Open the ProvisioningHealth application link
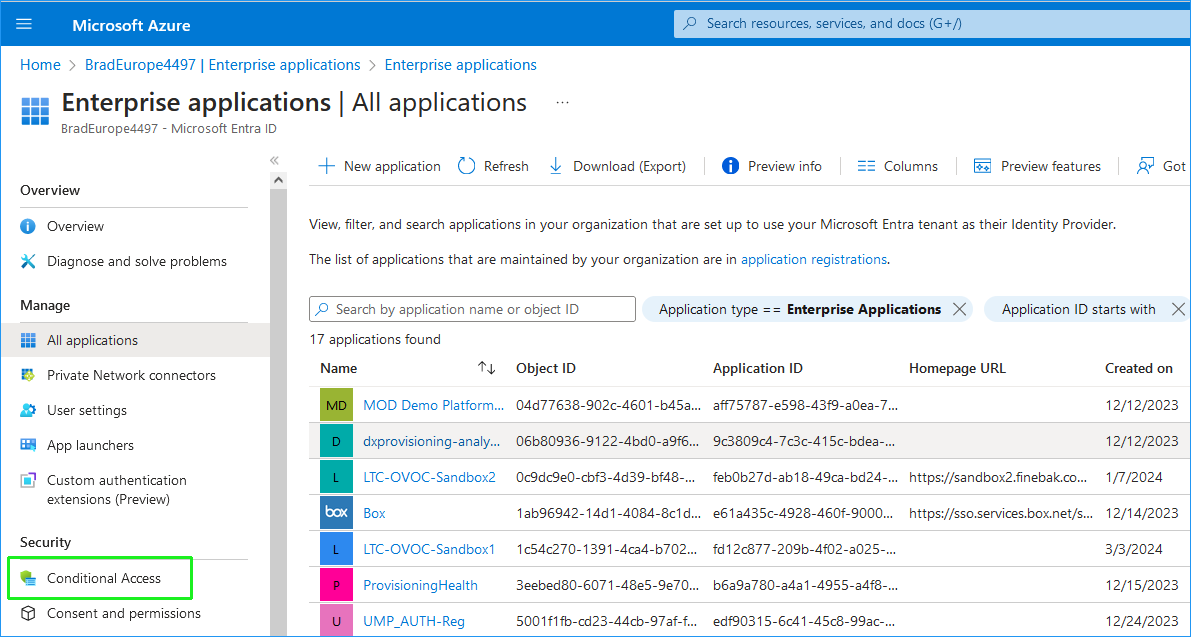 tap(421, 585)
